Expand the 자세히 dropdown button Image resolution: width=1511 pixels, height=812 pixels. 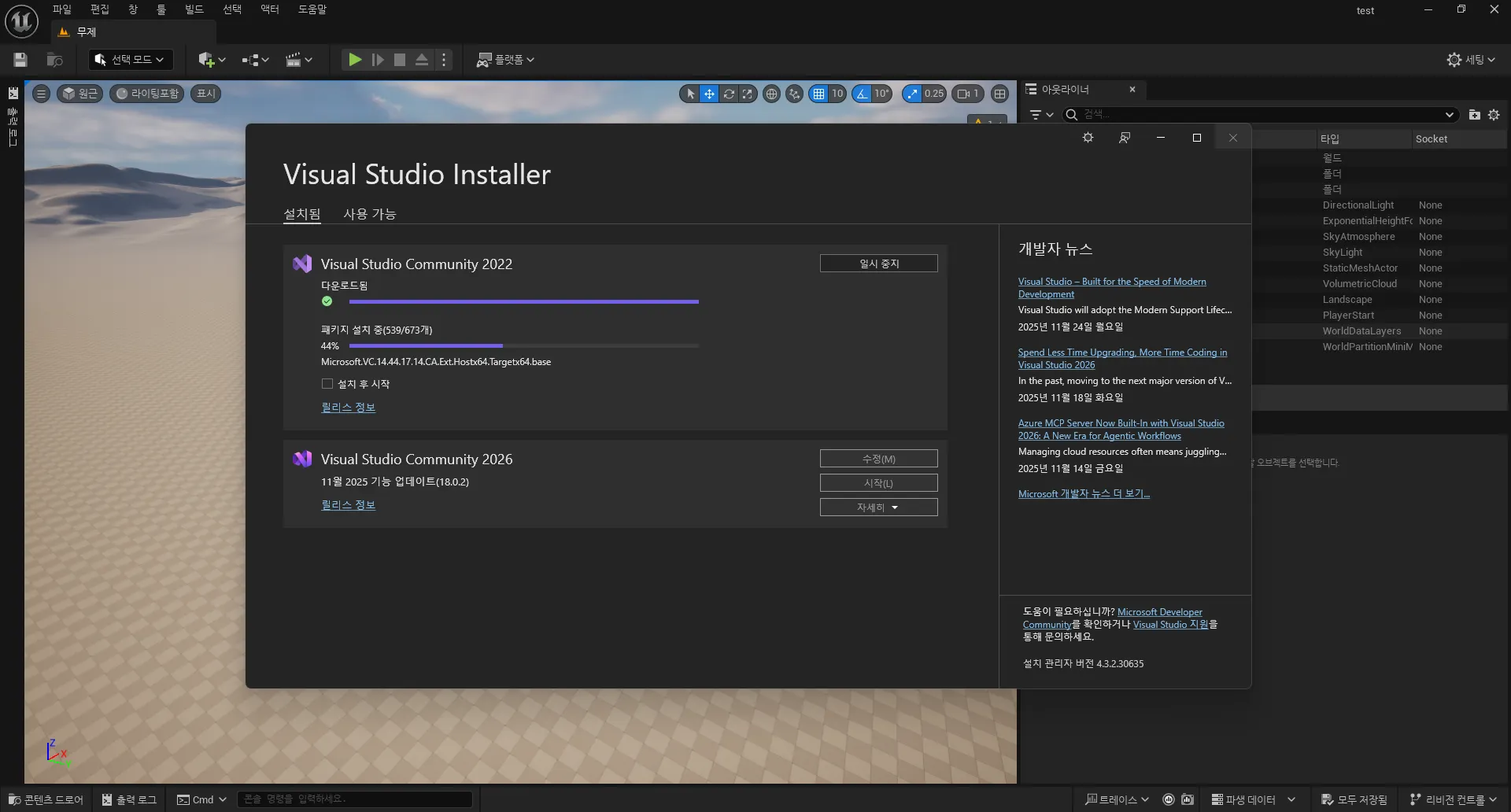pyautogui.click(x=879, y=507)
